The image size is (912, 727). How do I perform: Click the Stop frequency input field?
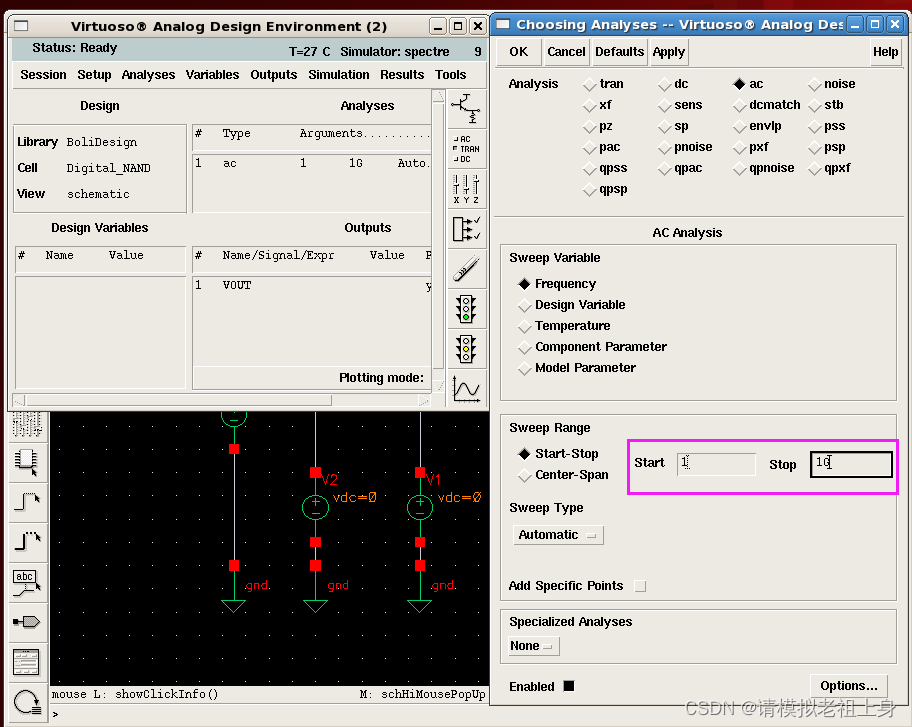(851, 464)
